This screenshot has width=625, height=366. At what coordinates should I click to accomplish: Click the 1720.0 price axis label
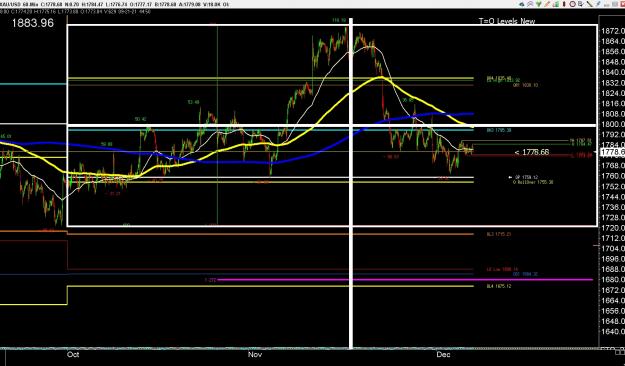(x=613, y=228)
